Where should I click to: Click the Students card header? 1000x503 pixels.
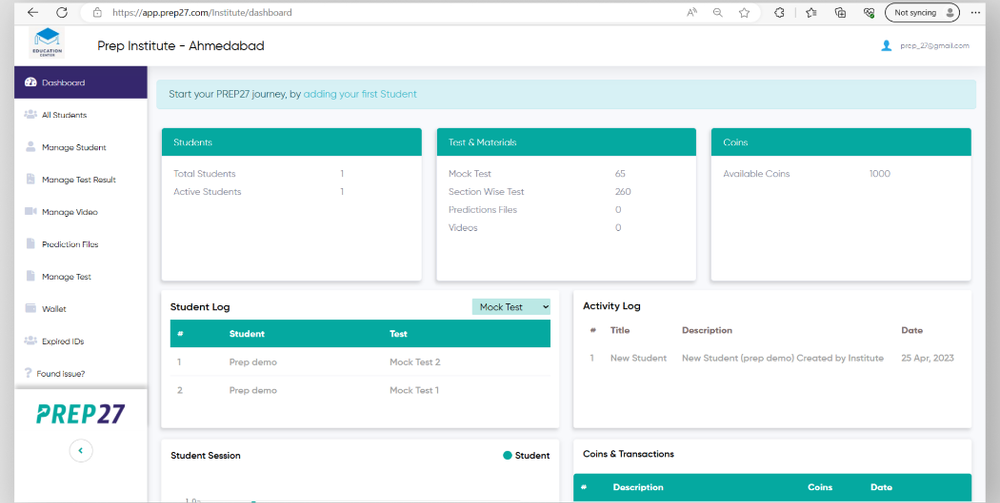pos(291,142)
